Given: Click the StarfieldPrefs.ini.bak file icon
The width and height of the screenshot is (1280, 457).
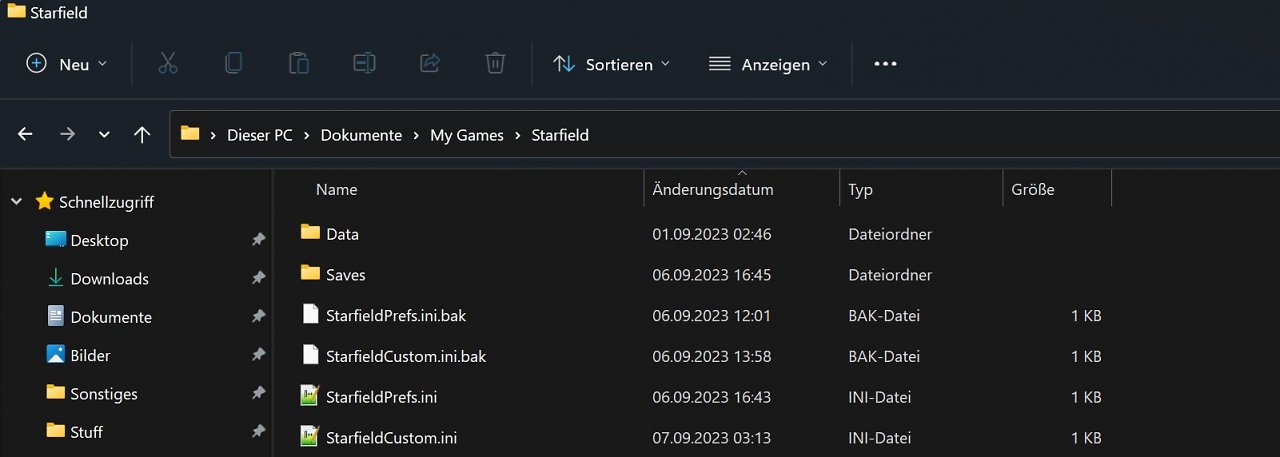Looking at the screenshot, I should pos(310,314).
